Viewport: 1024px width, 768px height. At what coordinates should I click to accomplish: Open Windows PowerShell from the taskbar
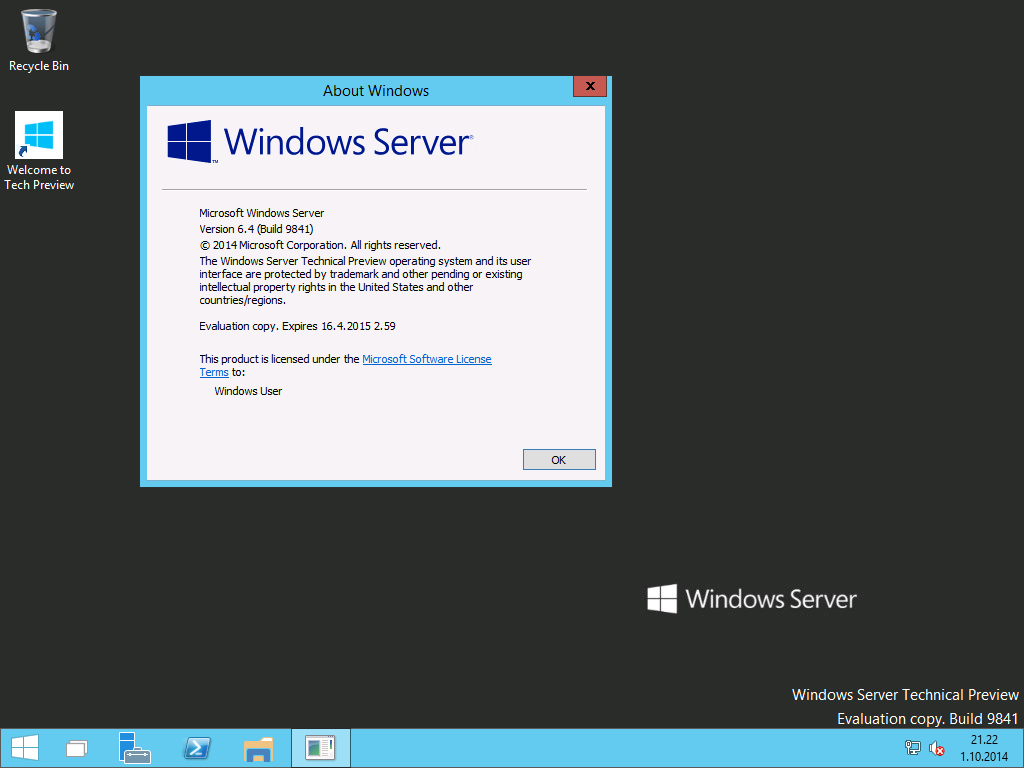pyautogui.click(x=197, y=747)
